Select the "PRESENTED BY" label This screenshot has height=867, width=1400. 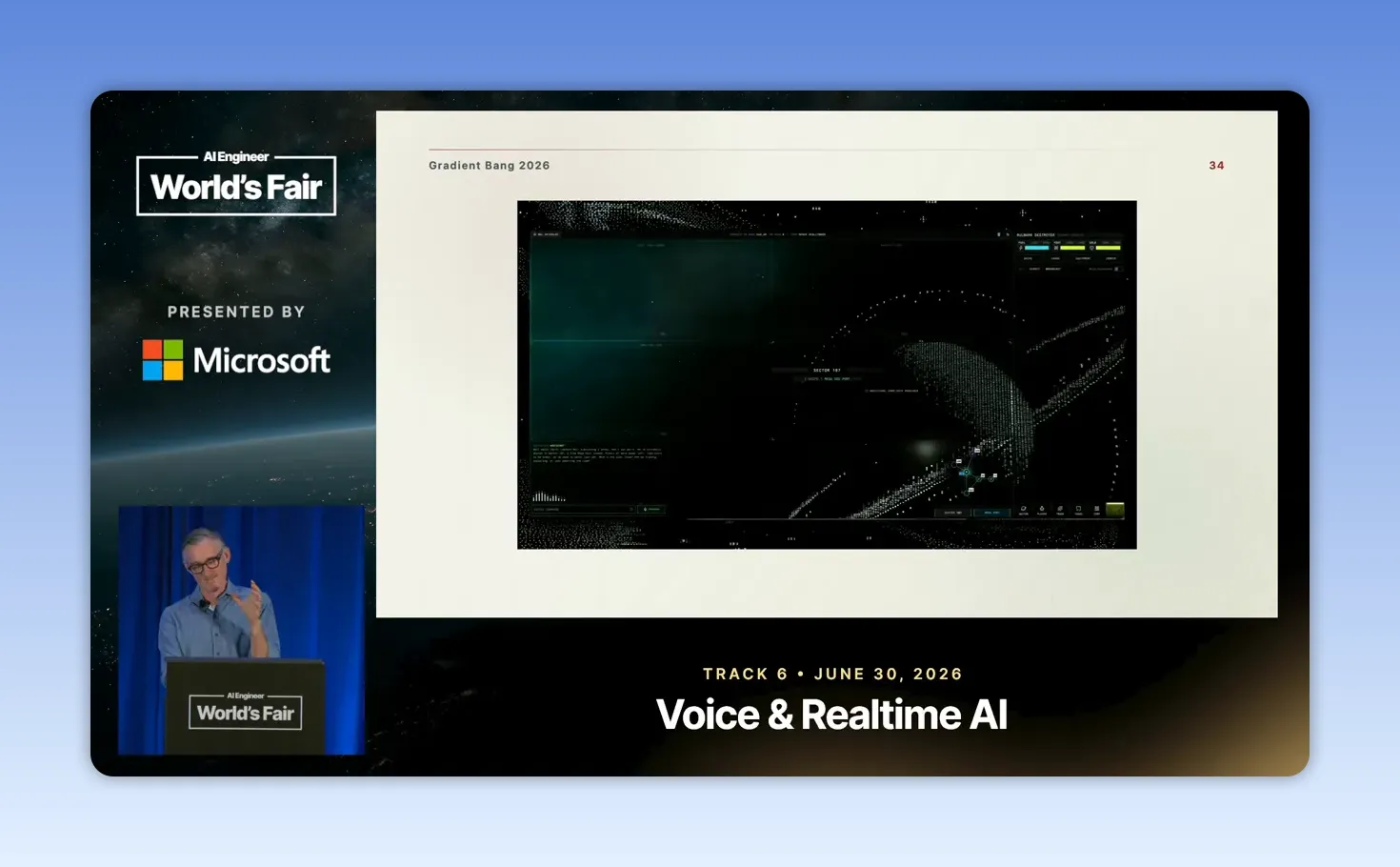tap(236, 312)
